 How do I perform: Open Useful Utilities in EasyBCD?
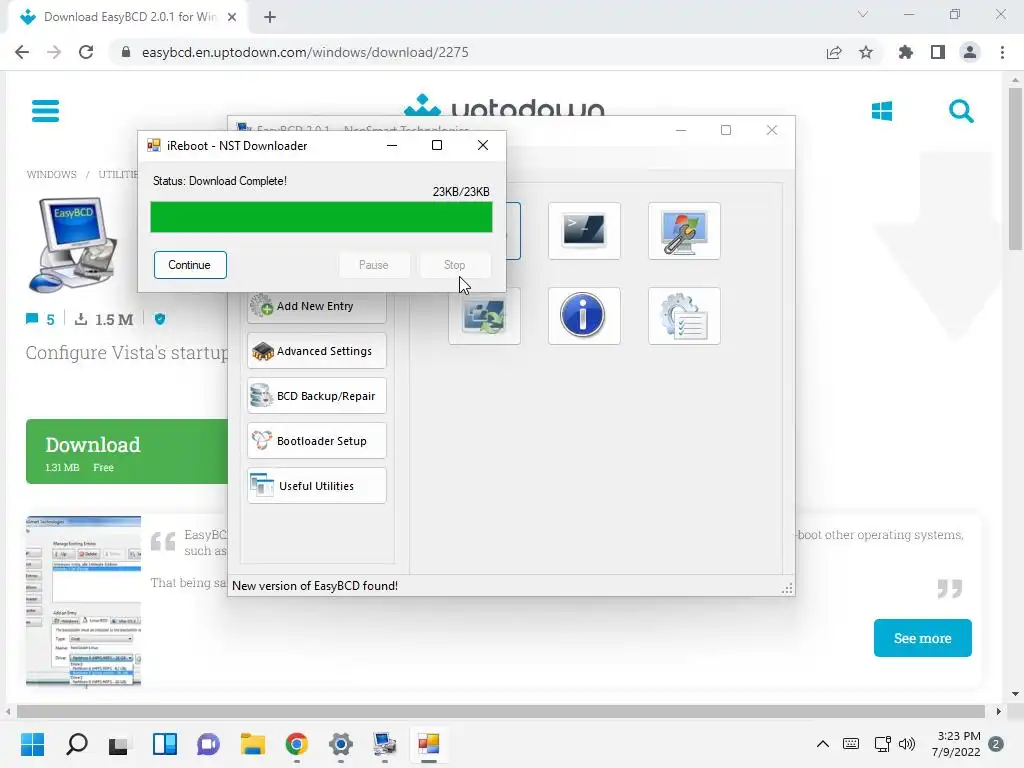317,486
